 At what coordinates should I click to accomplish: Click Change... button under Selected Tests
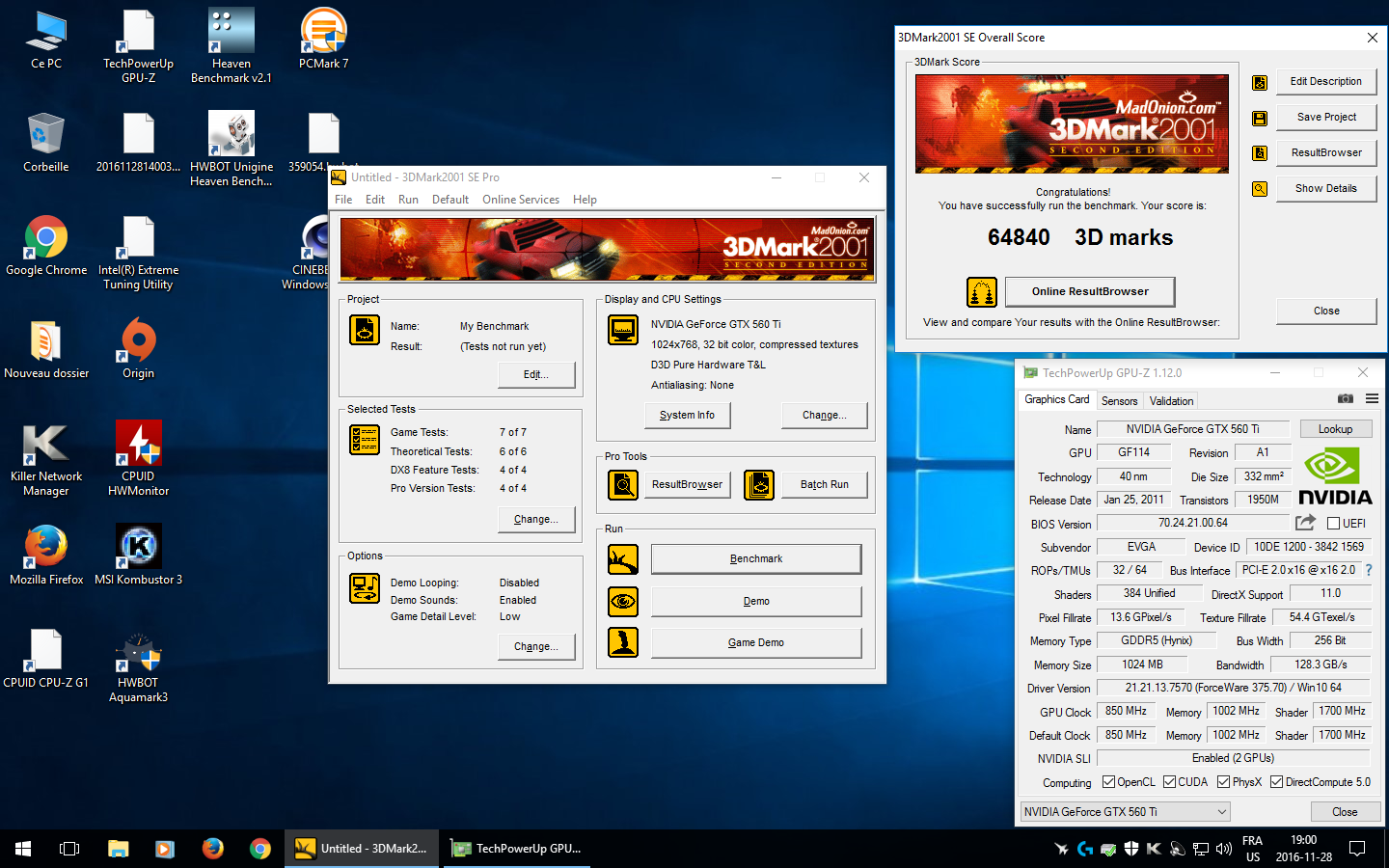click(536, 520)
